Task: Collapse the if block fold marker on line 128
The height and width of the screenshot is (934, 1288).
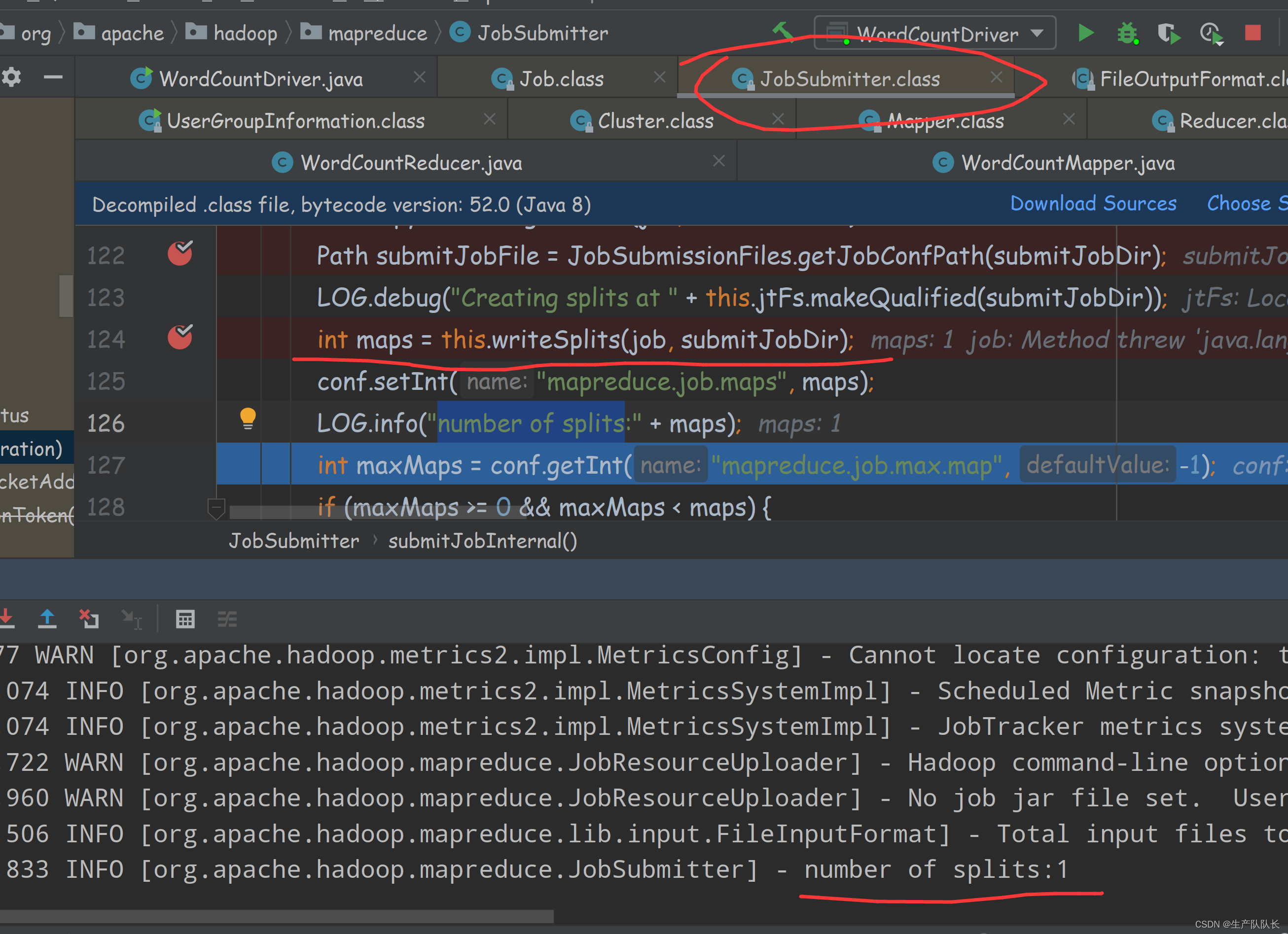Action: [216, 507]
